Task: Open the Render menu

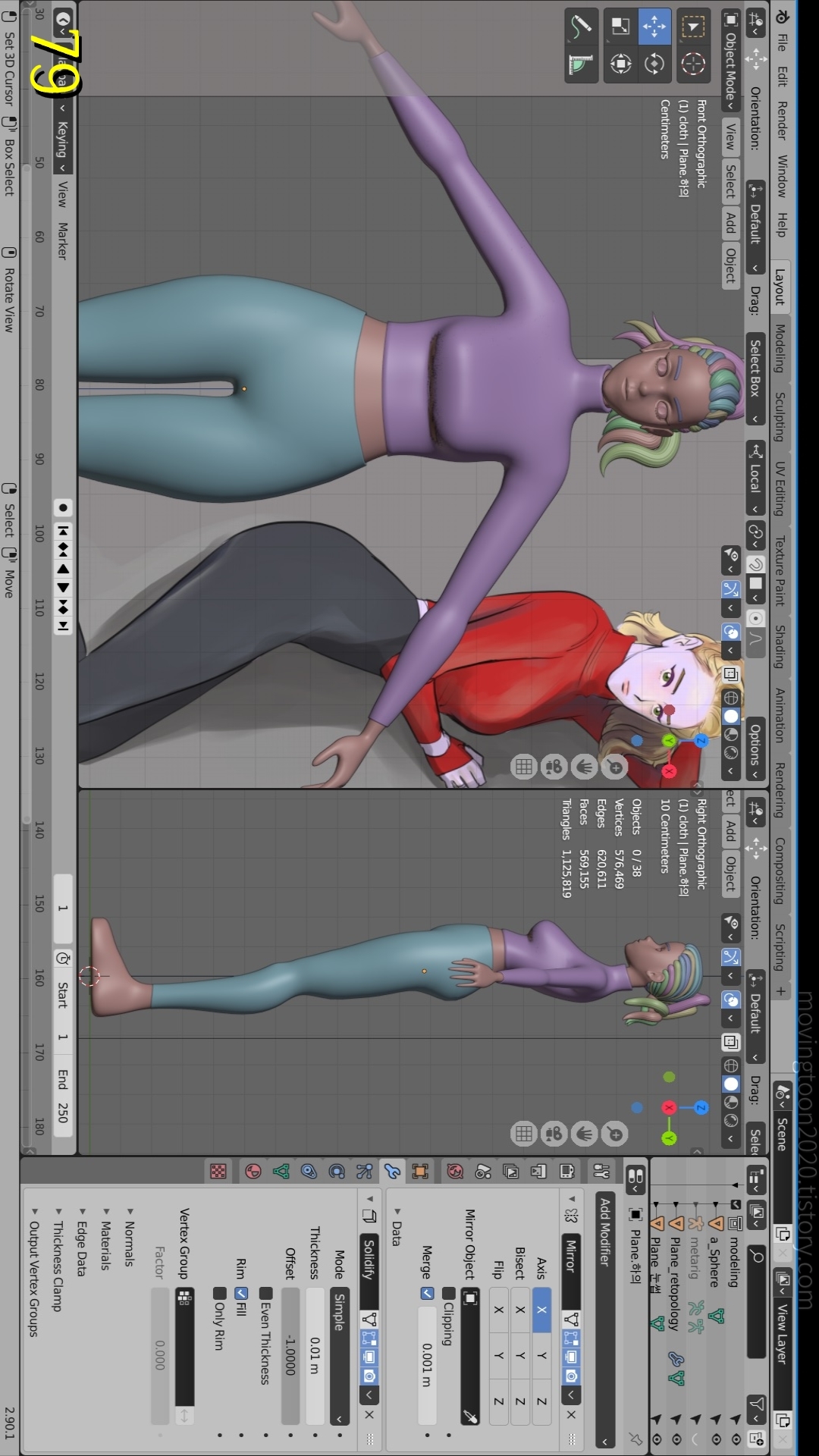Action: 781,121
